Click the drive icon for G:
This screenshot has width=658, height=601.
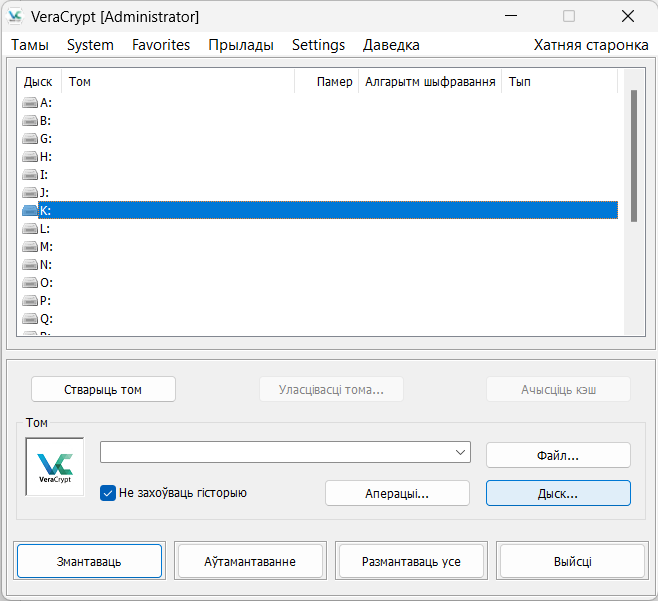pyautogui.click(x=30, y=138)
